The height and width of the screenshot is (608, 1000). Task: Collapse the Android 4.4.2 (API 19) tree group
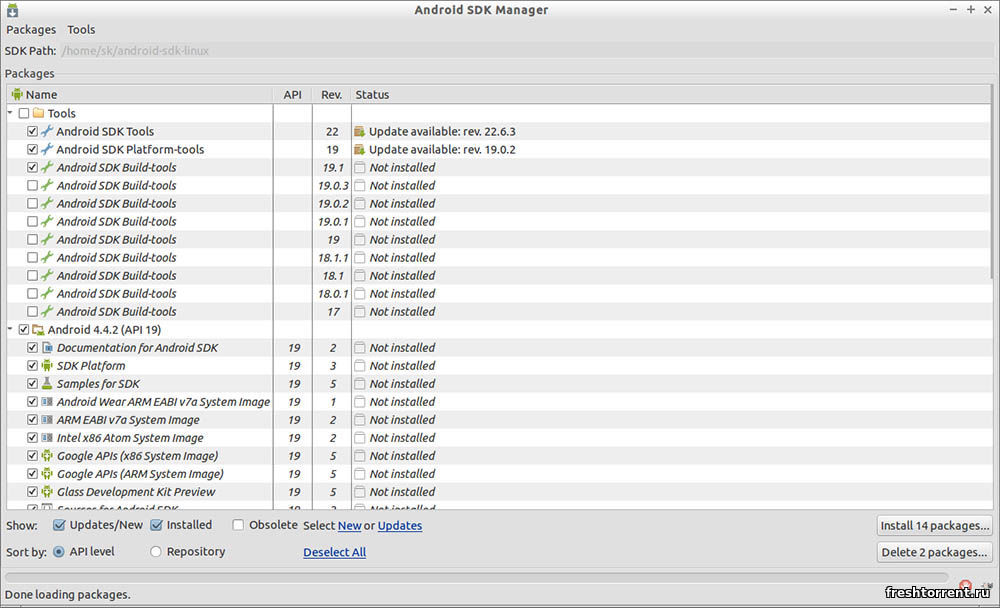coord(10,330)
